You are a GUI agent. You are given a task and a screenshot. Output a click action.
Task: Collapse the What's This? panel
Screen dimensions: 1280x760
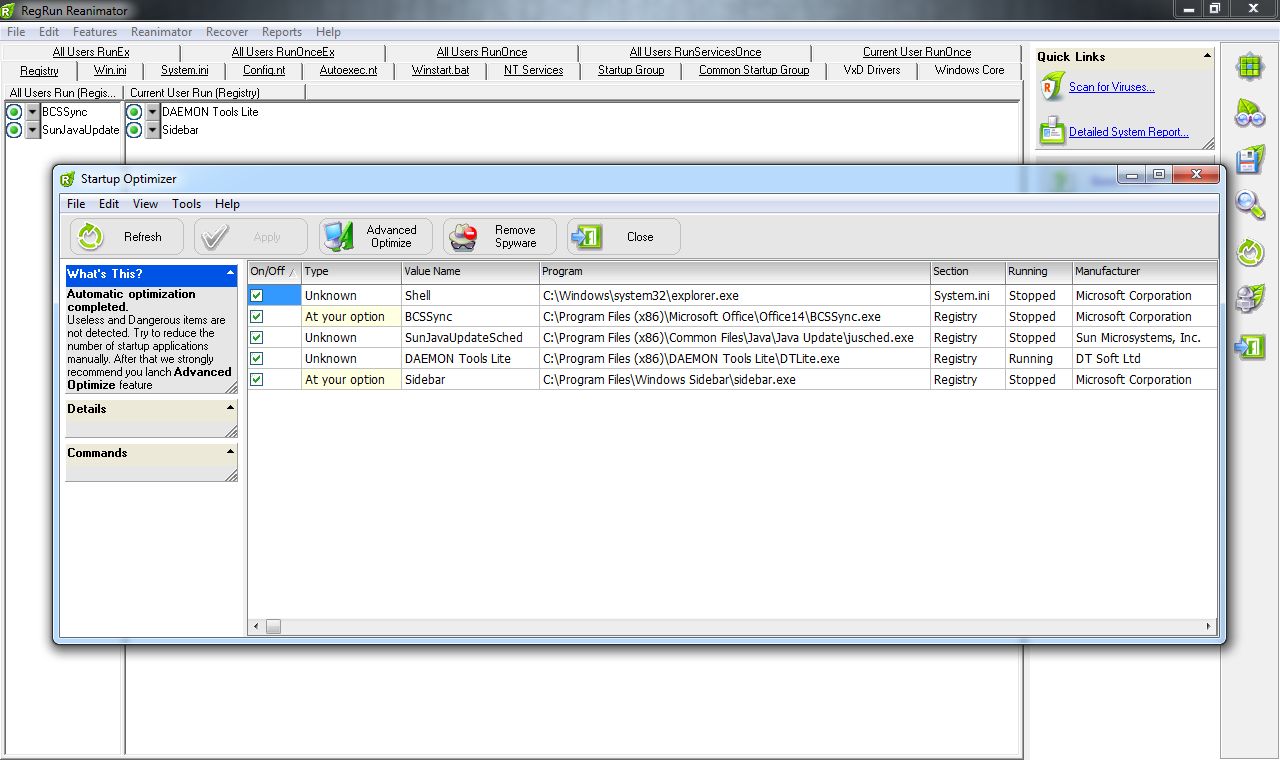230,273
